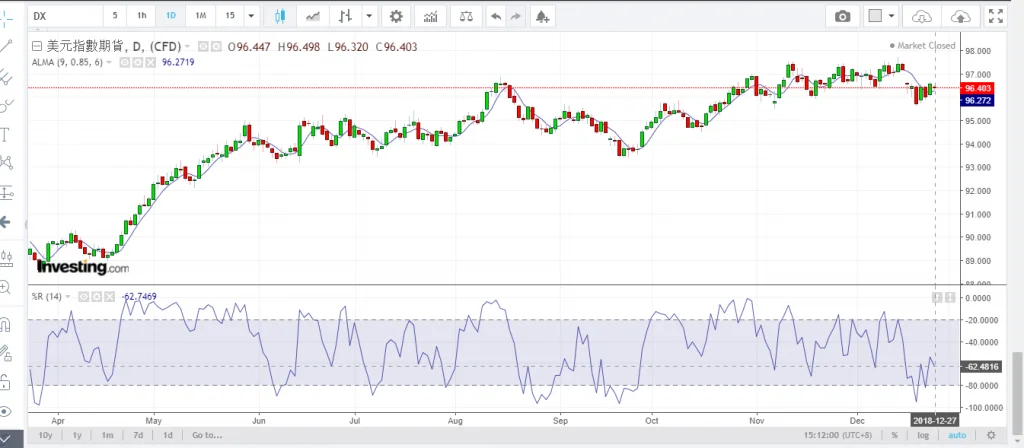
Task: Redo chart action
Action: click(x=516, y=16)
